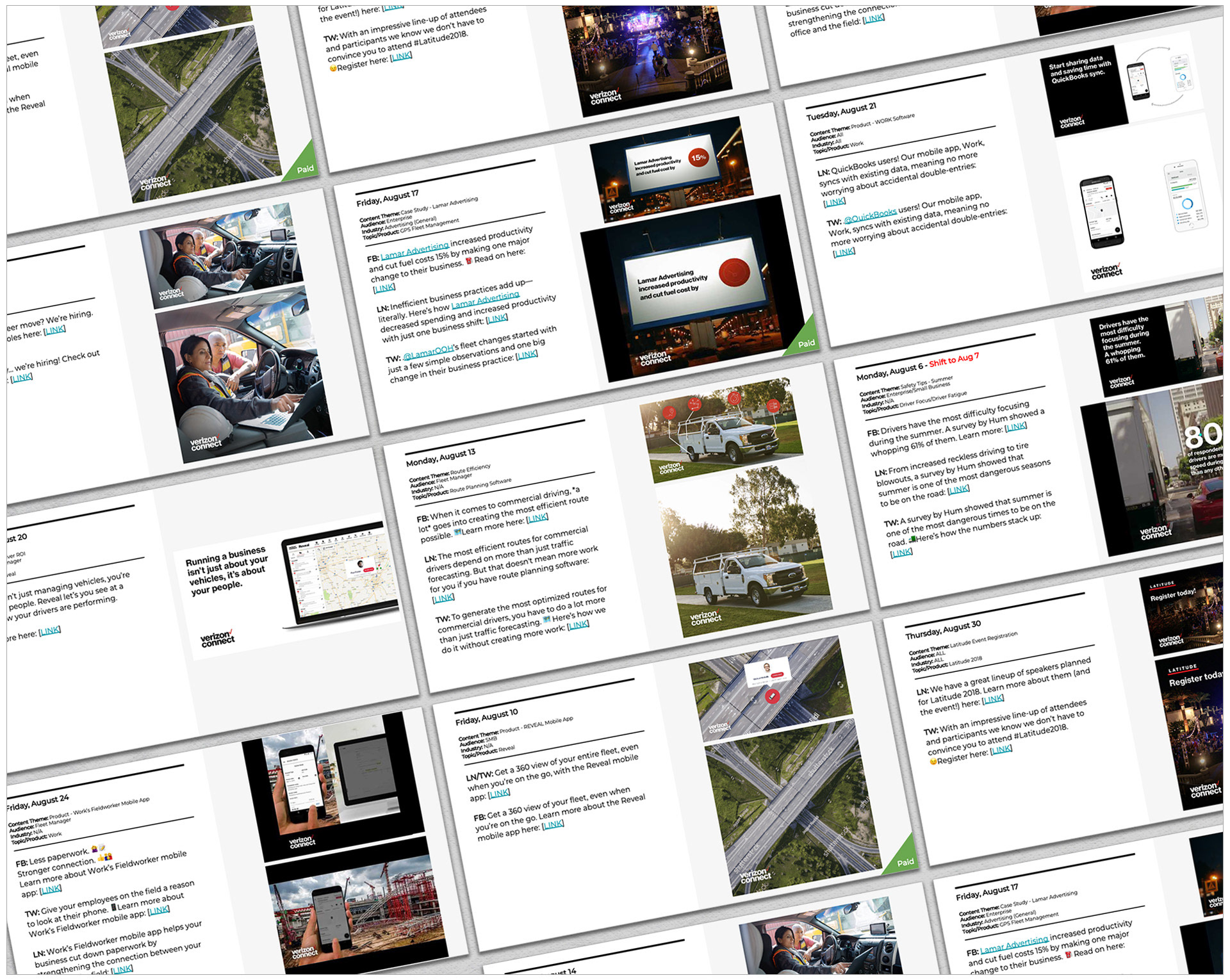Click Verizon Connect logo beneath the Android phone
The image size is (1230, 980).
1106,272
